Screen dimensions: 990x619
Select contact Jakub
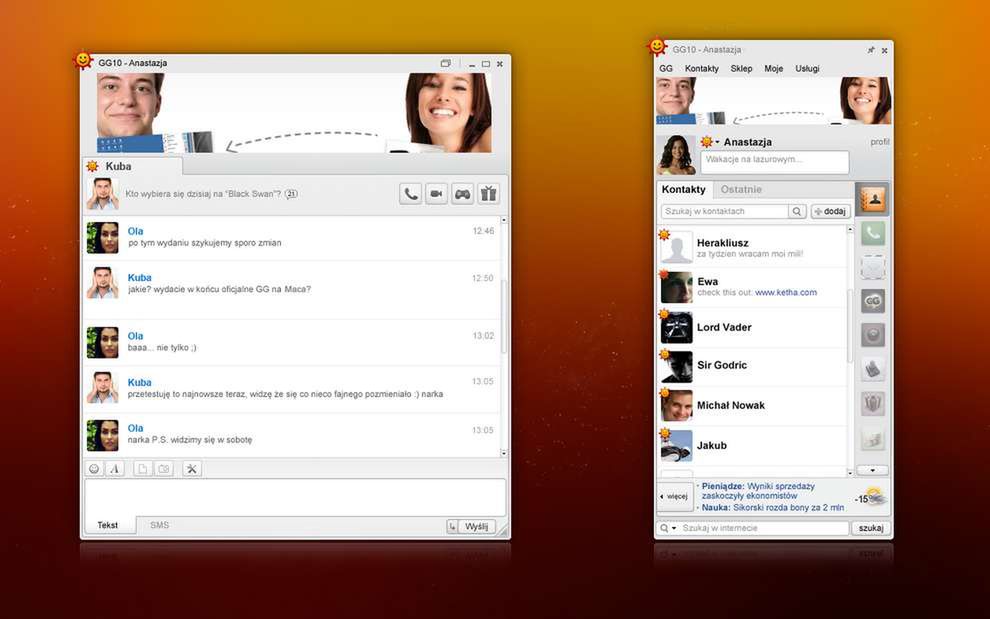click(751, 445)
